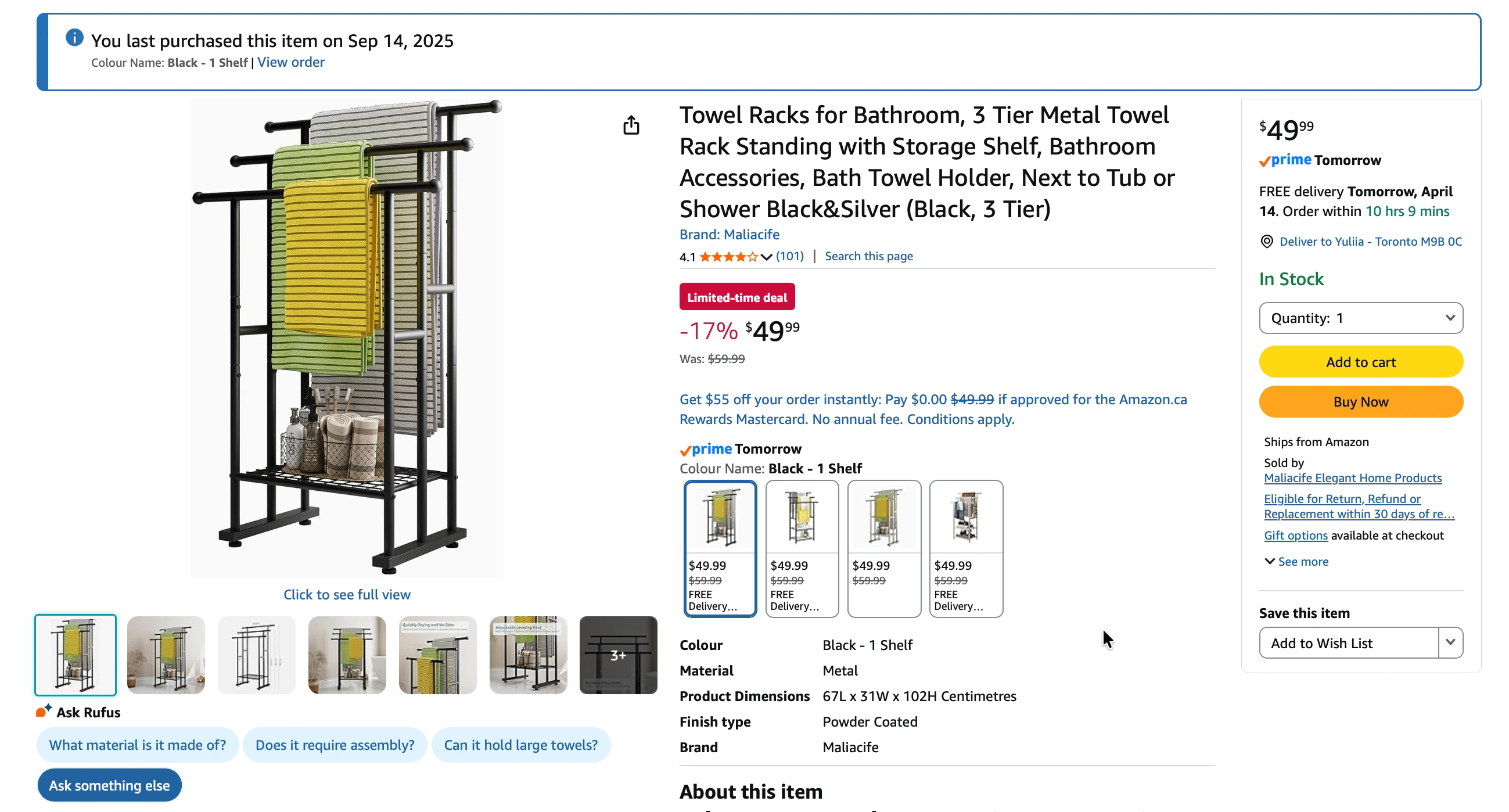
Task: Open the Quantity dropdown
Action: [x=1360, y=318]
